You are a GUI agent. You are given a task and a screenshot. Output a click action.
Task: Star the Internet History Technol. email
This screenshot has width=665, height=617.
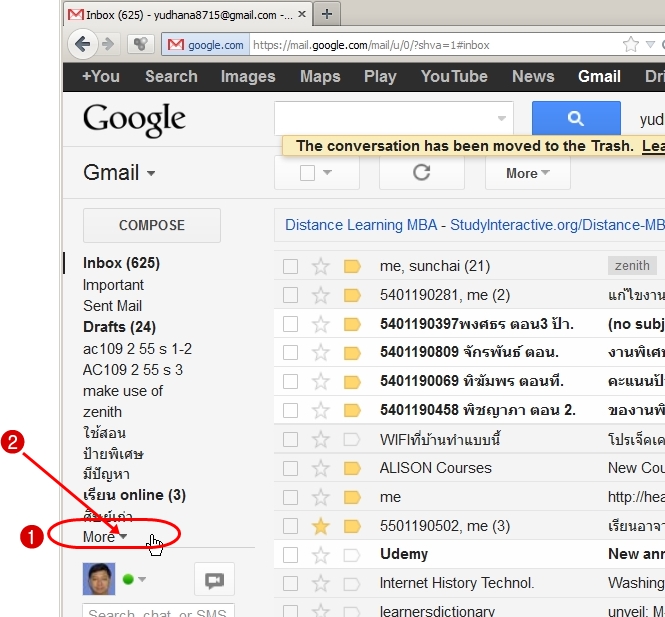(321, 583)
